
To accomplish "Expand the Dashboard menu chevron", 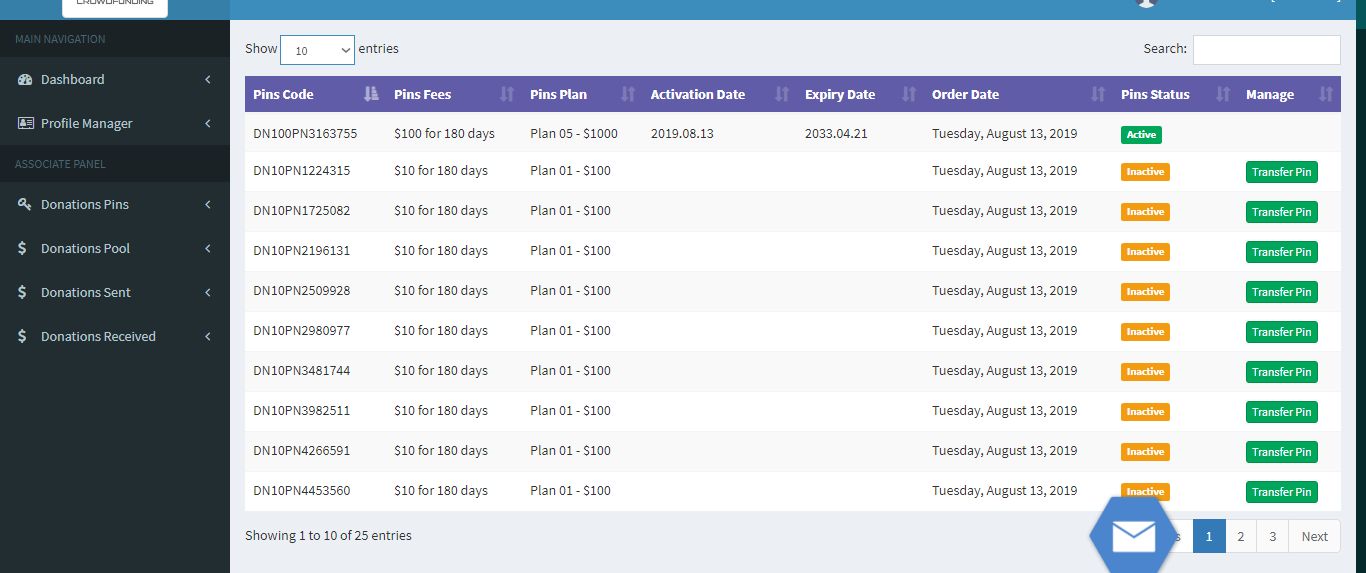I will pos(208,79).
